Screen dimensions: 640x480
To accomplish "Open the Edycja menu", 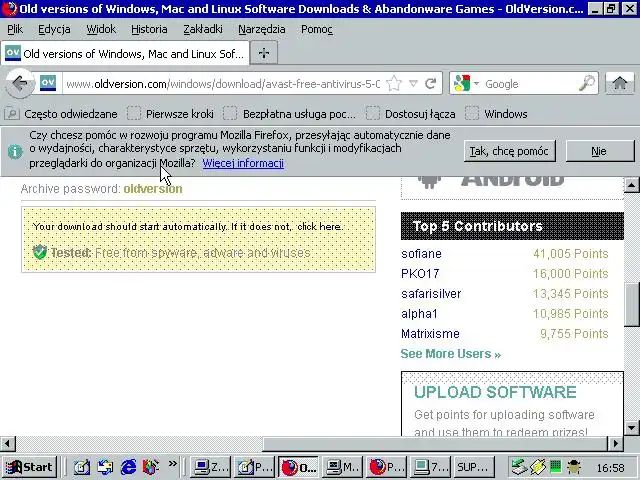I will tap(54, 29).
